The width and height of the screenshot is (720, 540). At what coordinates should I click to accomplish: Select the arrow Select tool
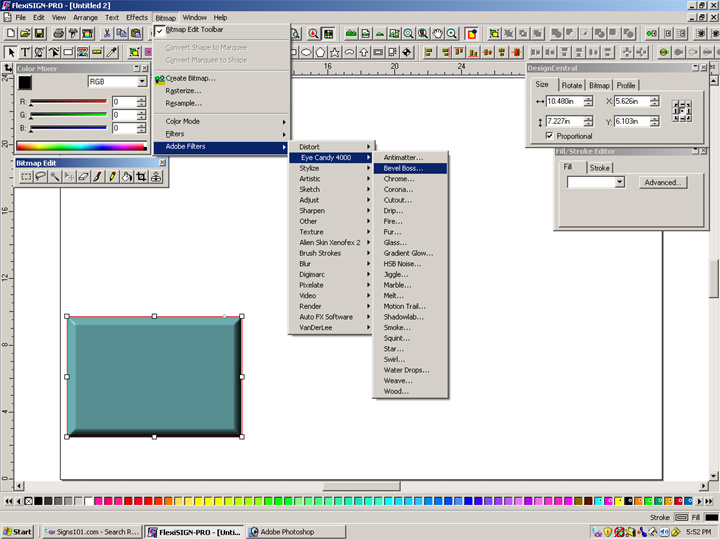point(11,52)
